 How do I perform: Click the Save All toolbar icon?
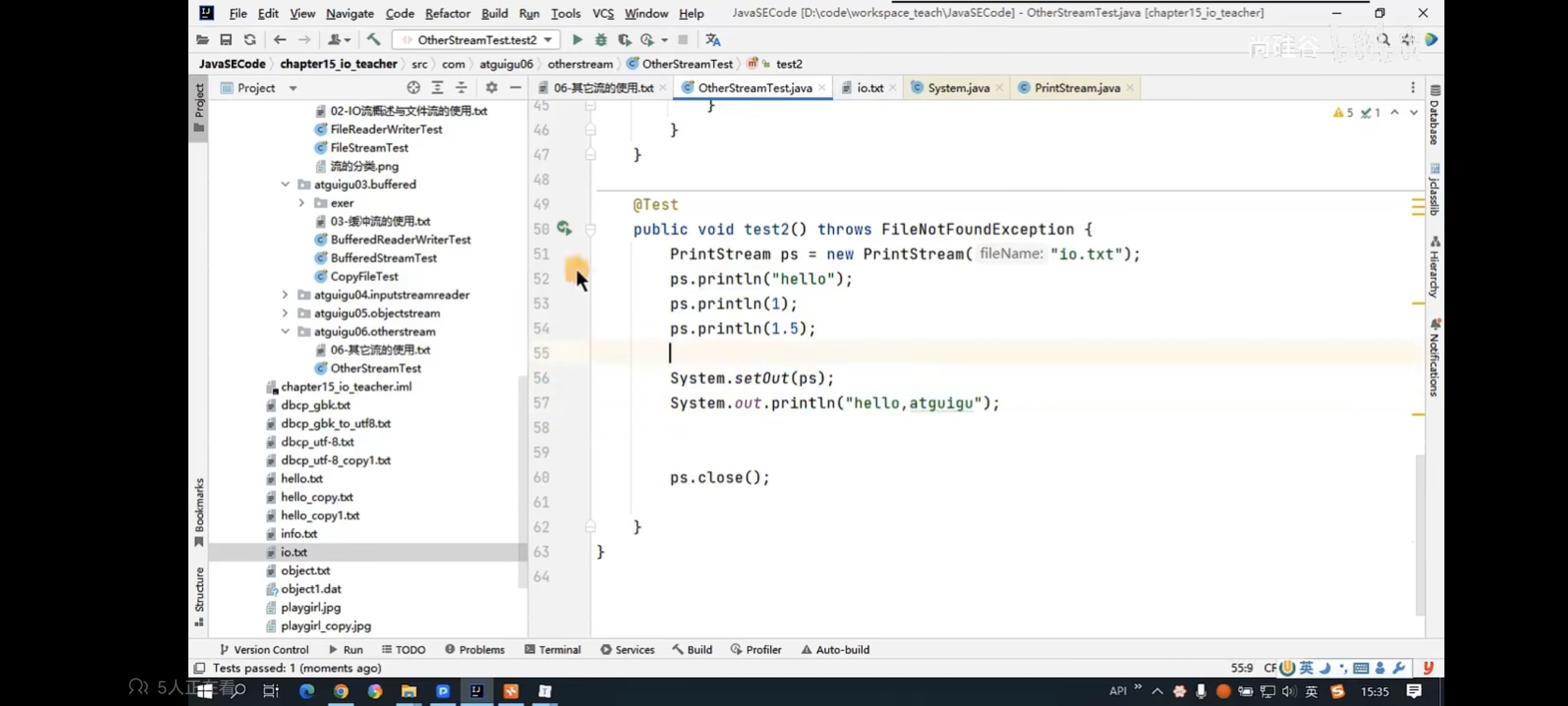tap(226, 39)
